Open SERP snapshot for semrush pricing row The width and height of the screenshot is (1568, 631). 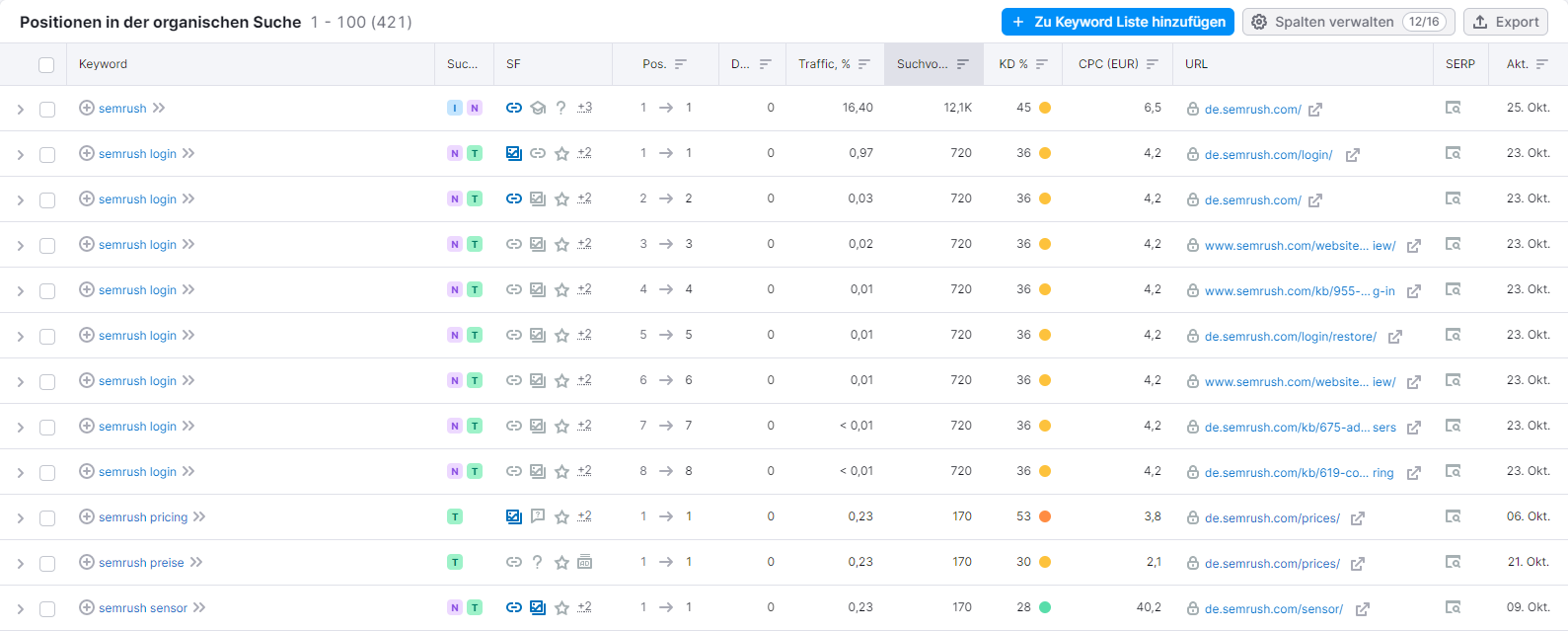coord(1453,516)
